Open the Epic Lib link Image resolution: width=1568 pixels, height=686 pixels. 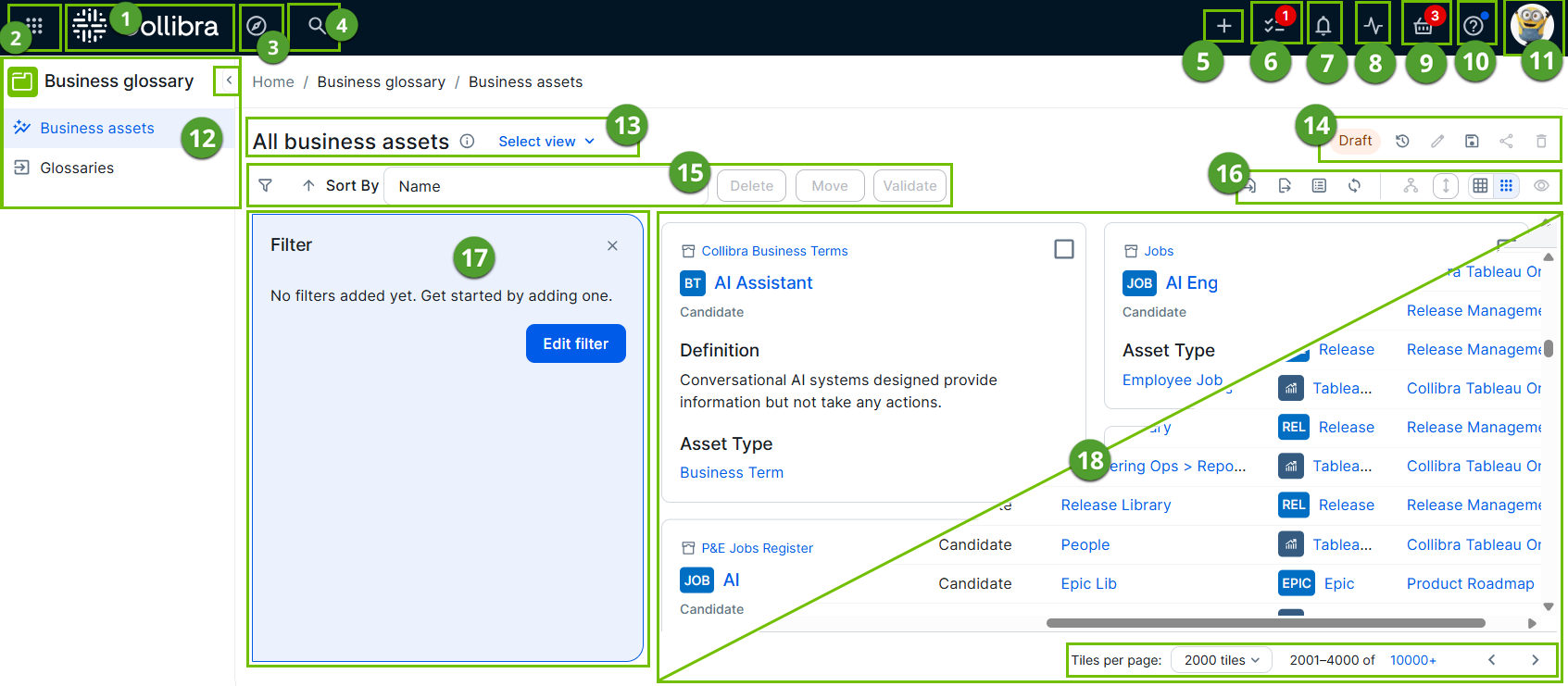click(x=1089, y=583)
